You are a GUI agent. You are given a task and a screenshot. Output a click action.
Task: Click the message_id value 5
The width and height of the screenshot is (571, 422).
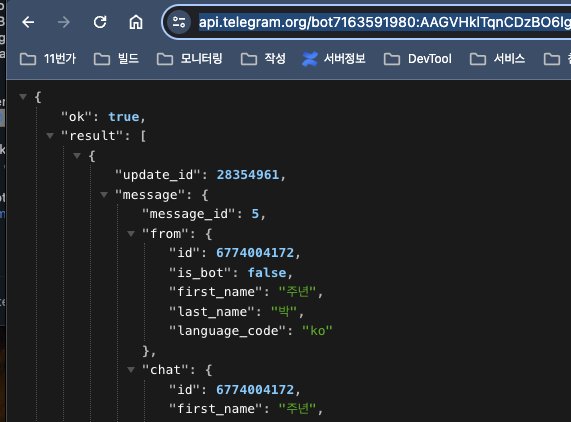pos(255,214)
